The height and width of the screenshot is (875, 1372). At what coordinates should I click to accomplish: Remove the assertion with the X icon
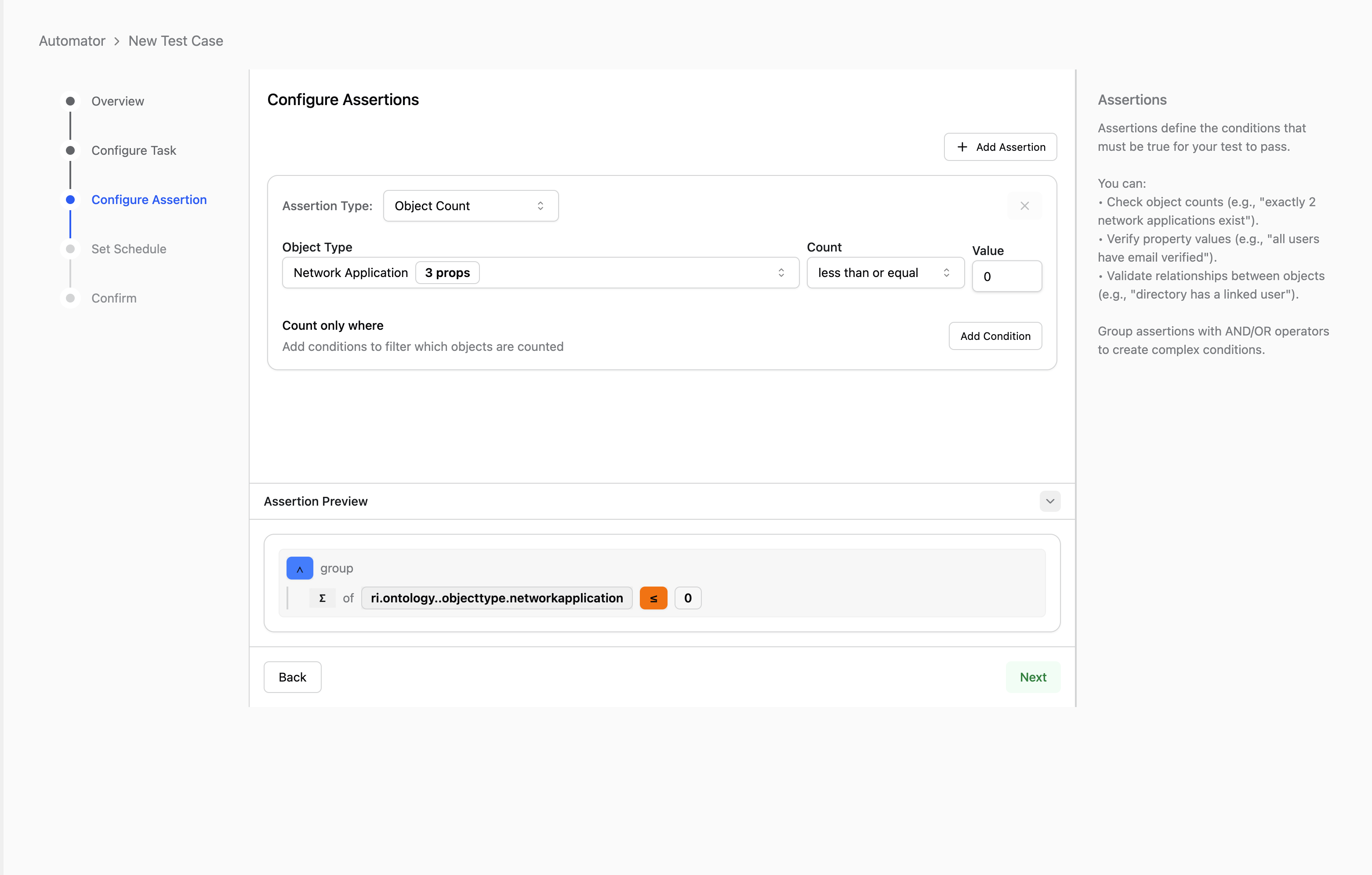(1024, 206)
